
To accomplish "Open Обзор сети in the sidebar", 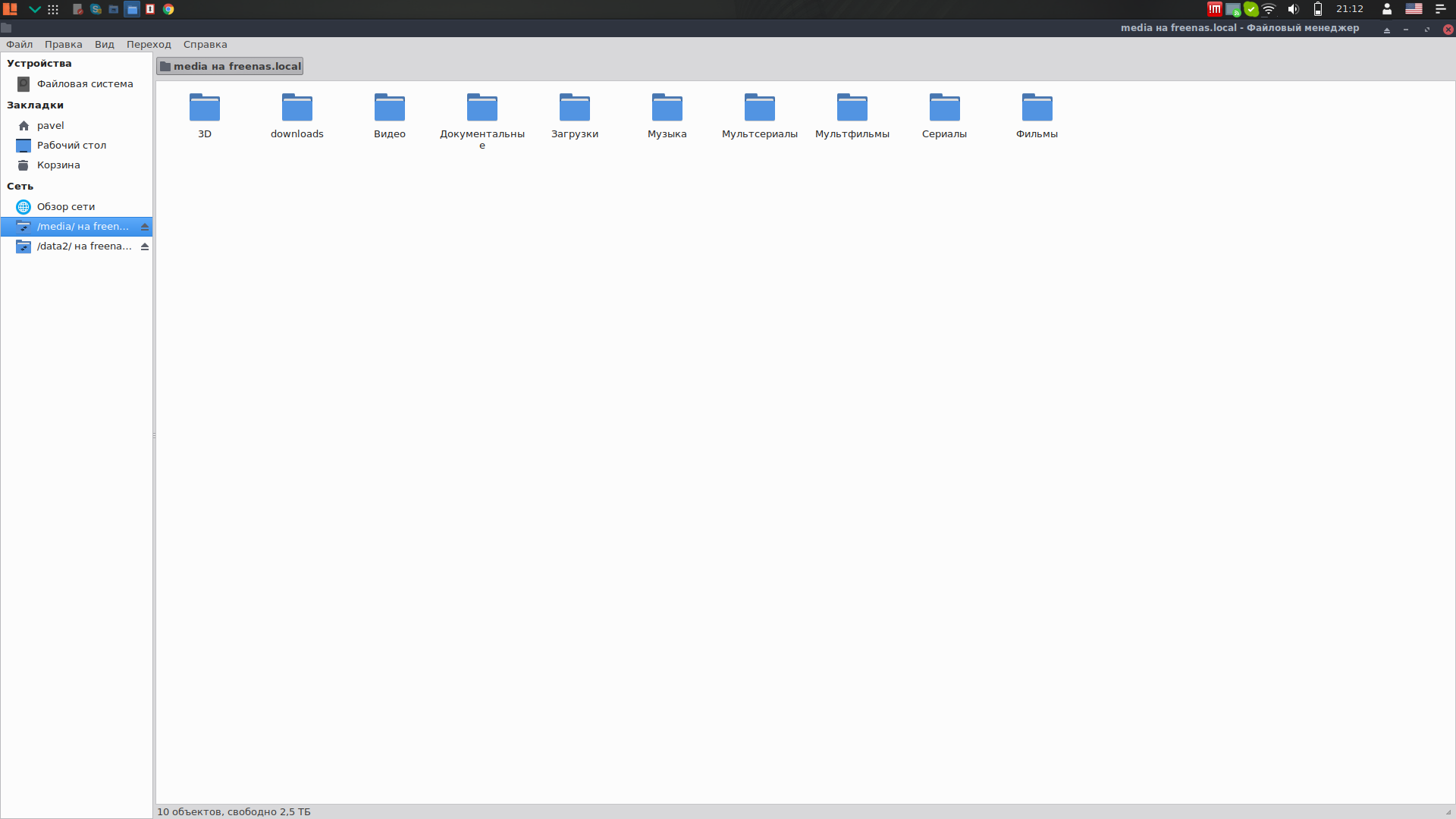I will pos(65,207).
